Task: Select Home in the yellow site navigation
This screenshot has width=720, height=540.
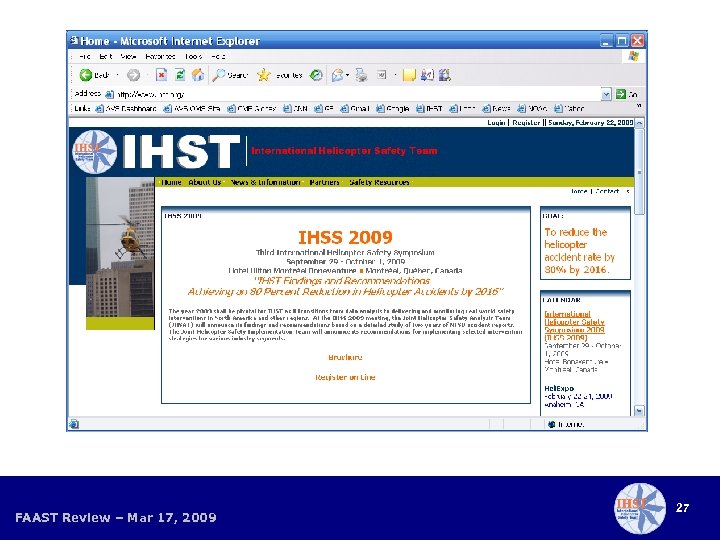Action: (x=171, y=182)
